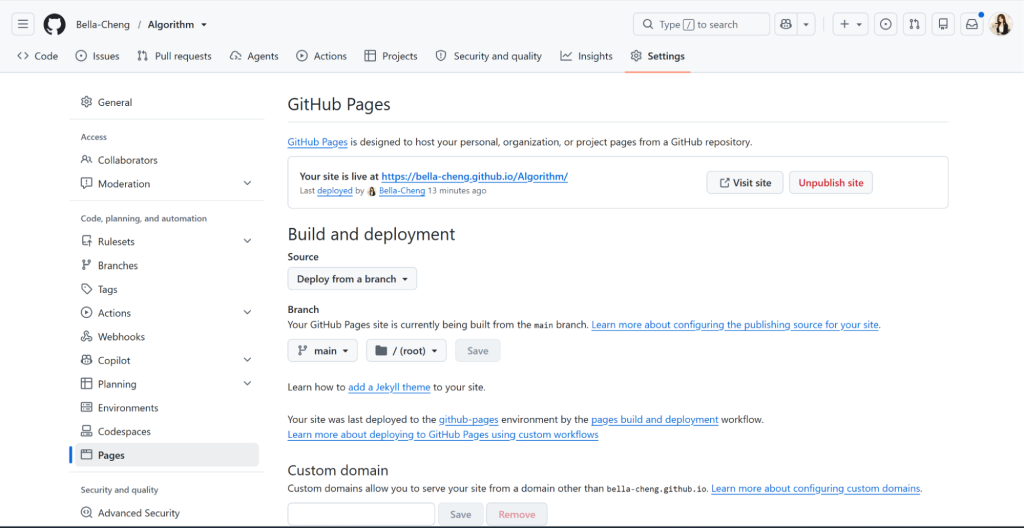Open Moderation in the sidebar

coord(124,184)
